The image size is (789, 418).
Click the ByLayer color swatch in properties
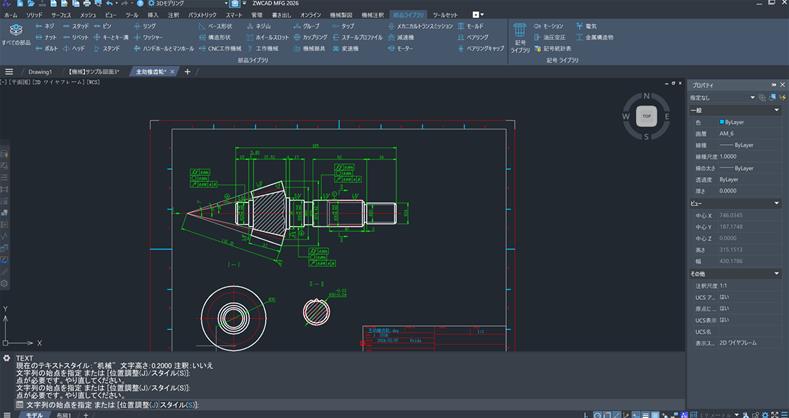click(723, 121)
